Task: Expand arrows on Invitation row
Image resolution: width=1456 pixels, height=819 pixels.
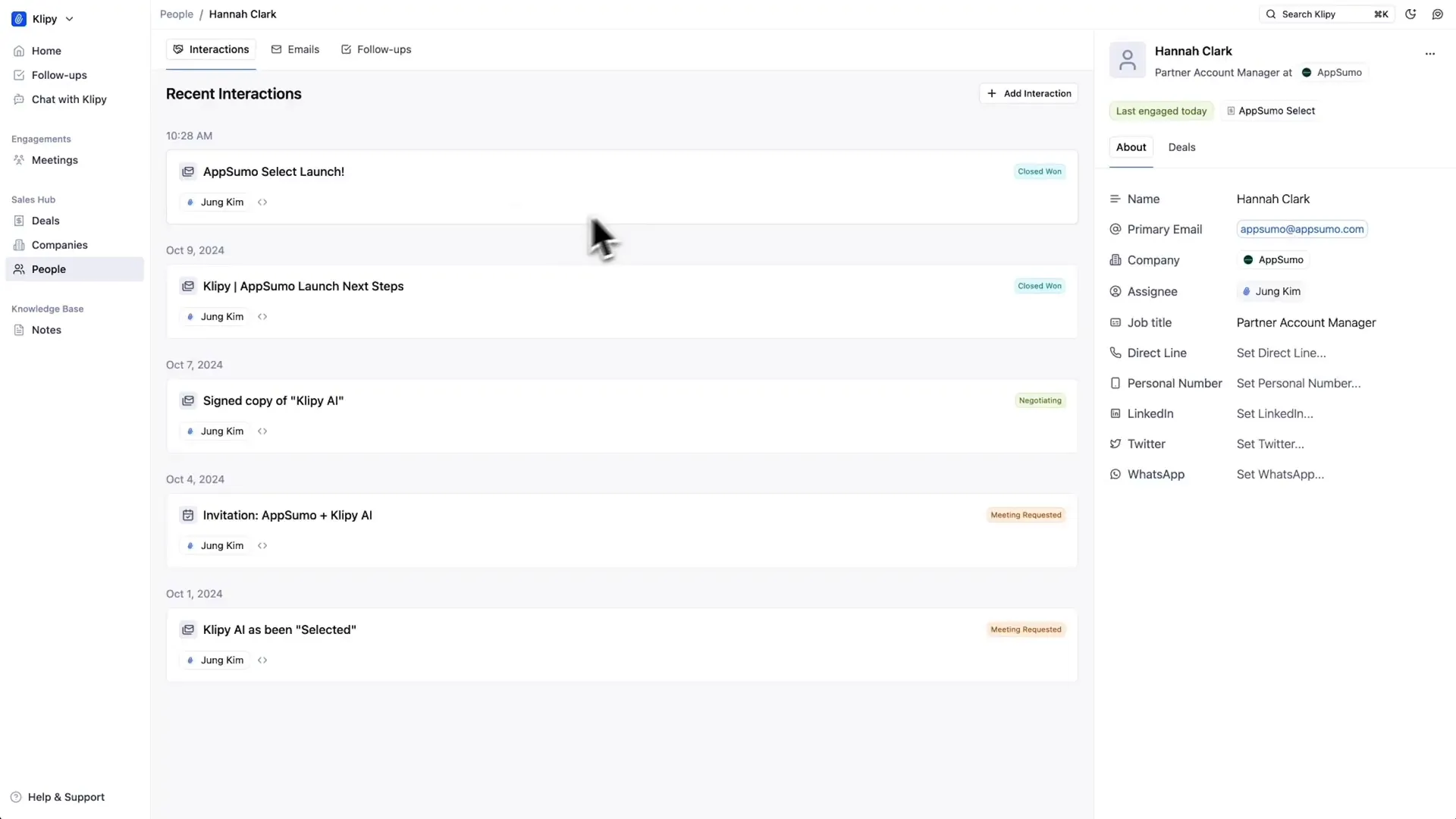Action: (x=262, y=546)
